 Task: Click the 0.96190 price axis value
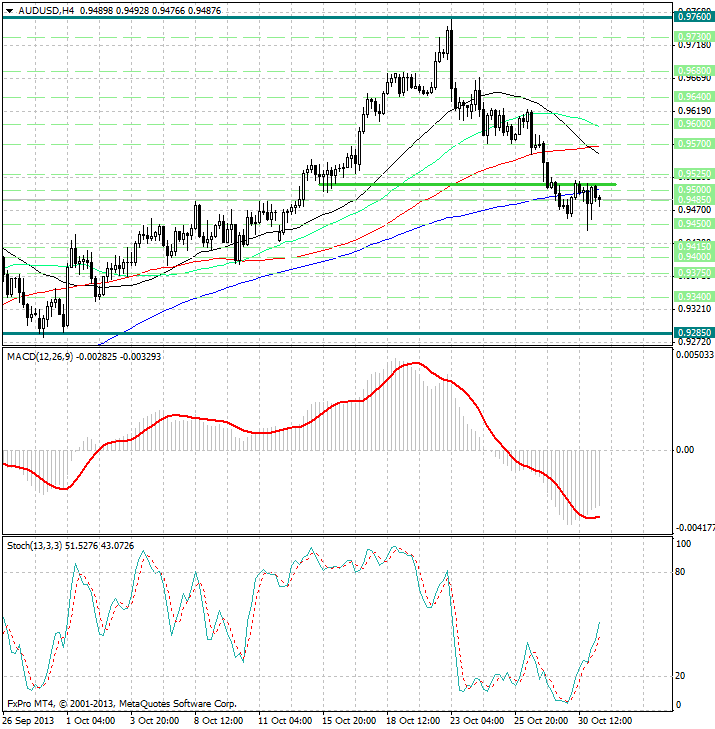(695, 111)
